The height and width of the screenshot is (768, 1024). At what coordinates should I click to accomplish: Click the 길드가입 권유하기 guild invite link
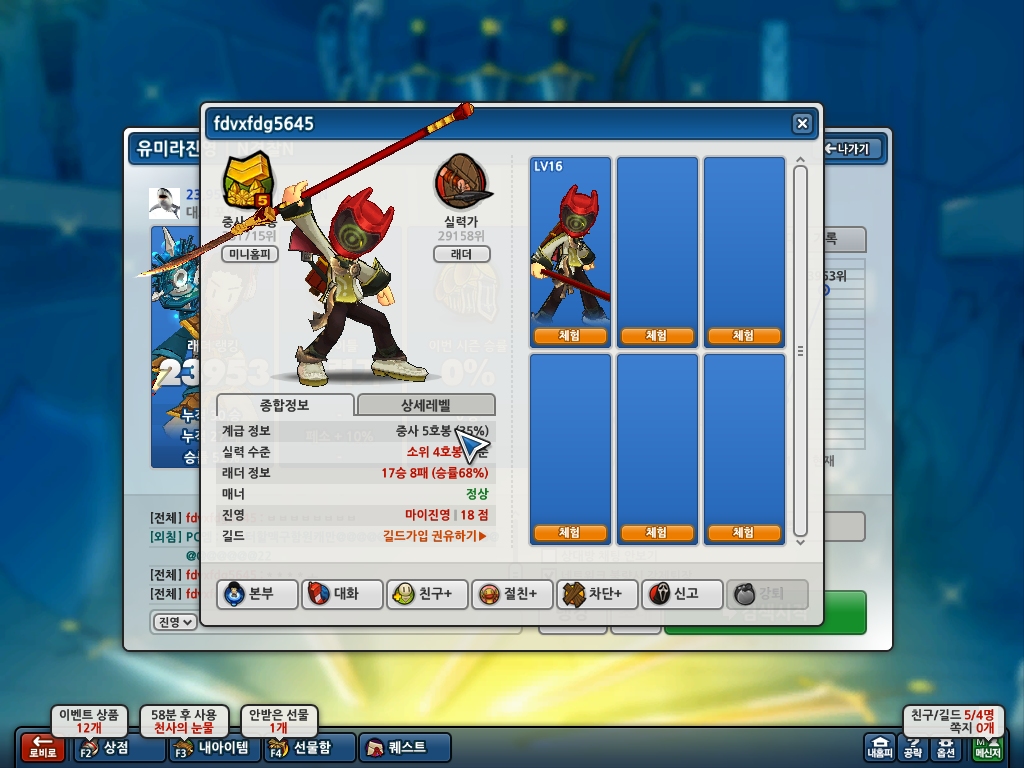click(435, 536)
